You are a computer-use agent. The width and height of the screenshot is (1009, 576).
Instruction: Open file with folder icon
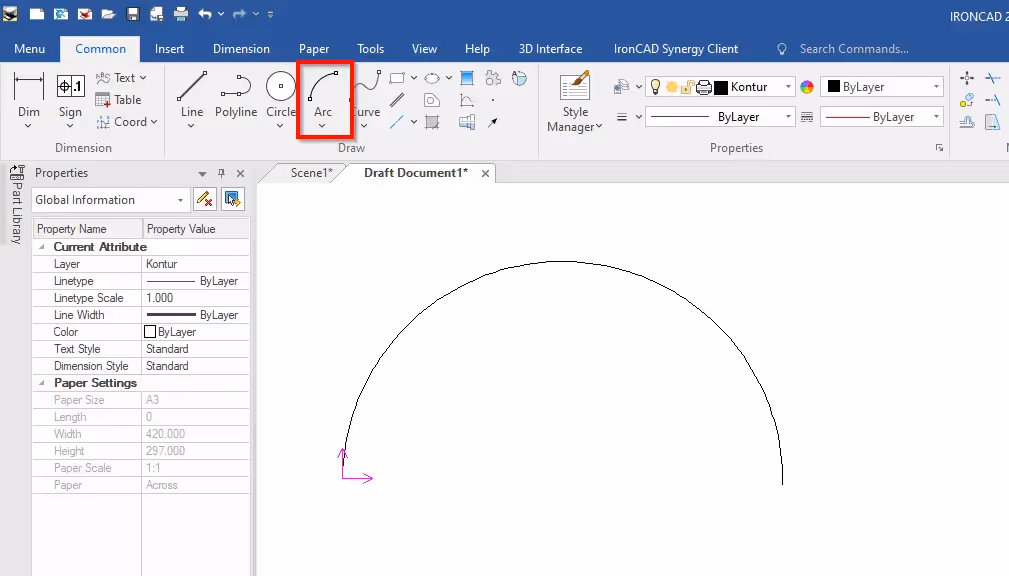[108, 14]
